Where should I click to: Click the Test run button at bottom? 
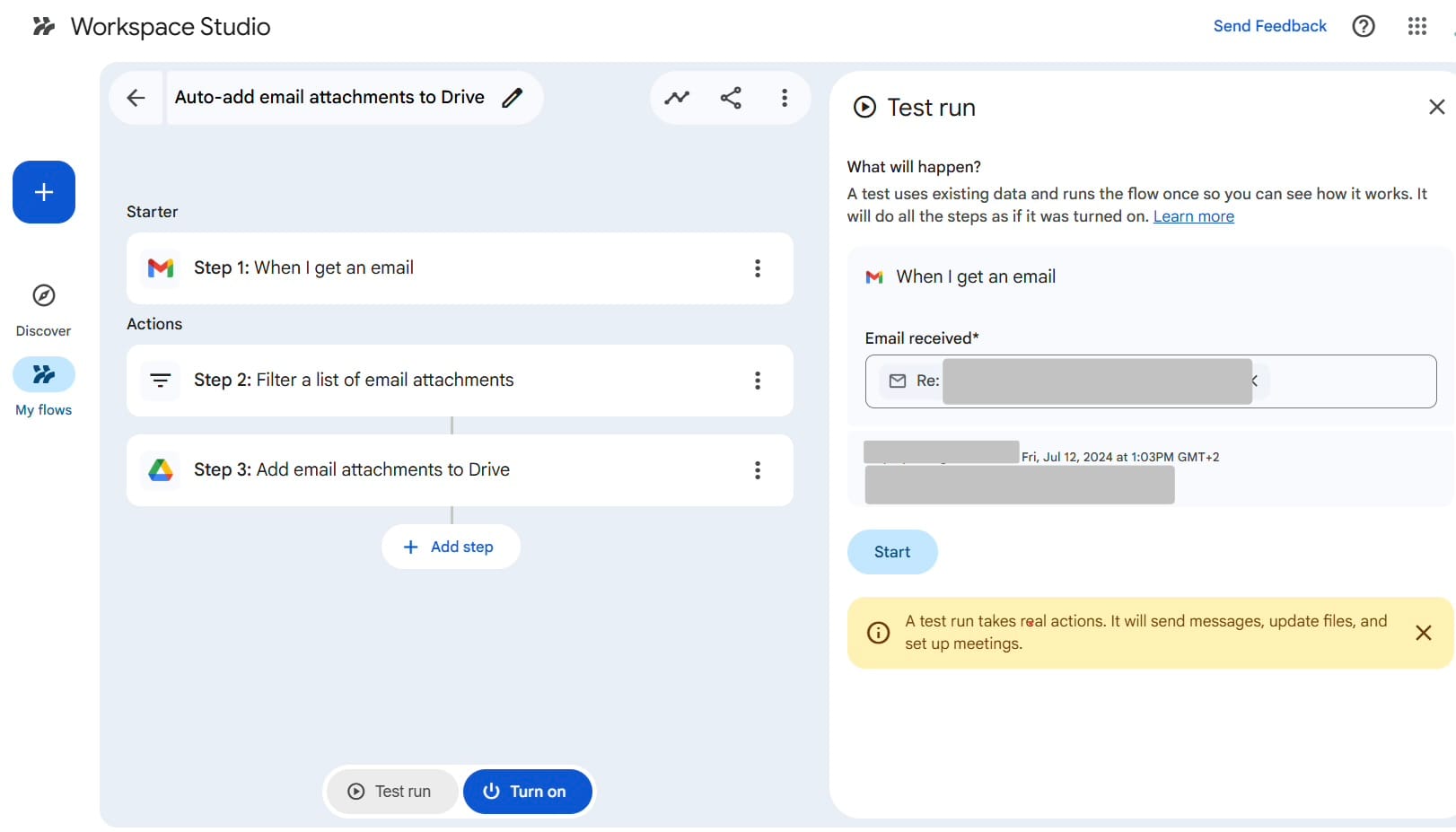tap(391, 792)
